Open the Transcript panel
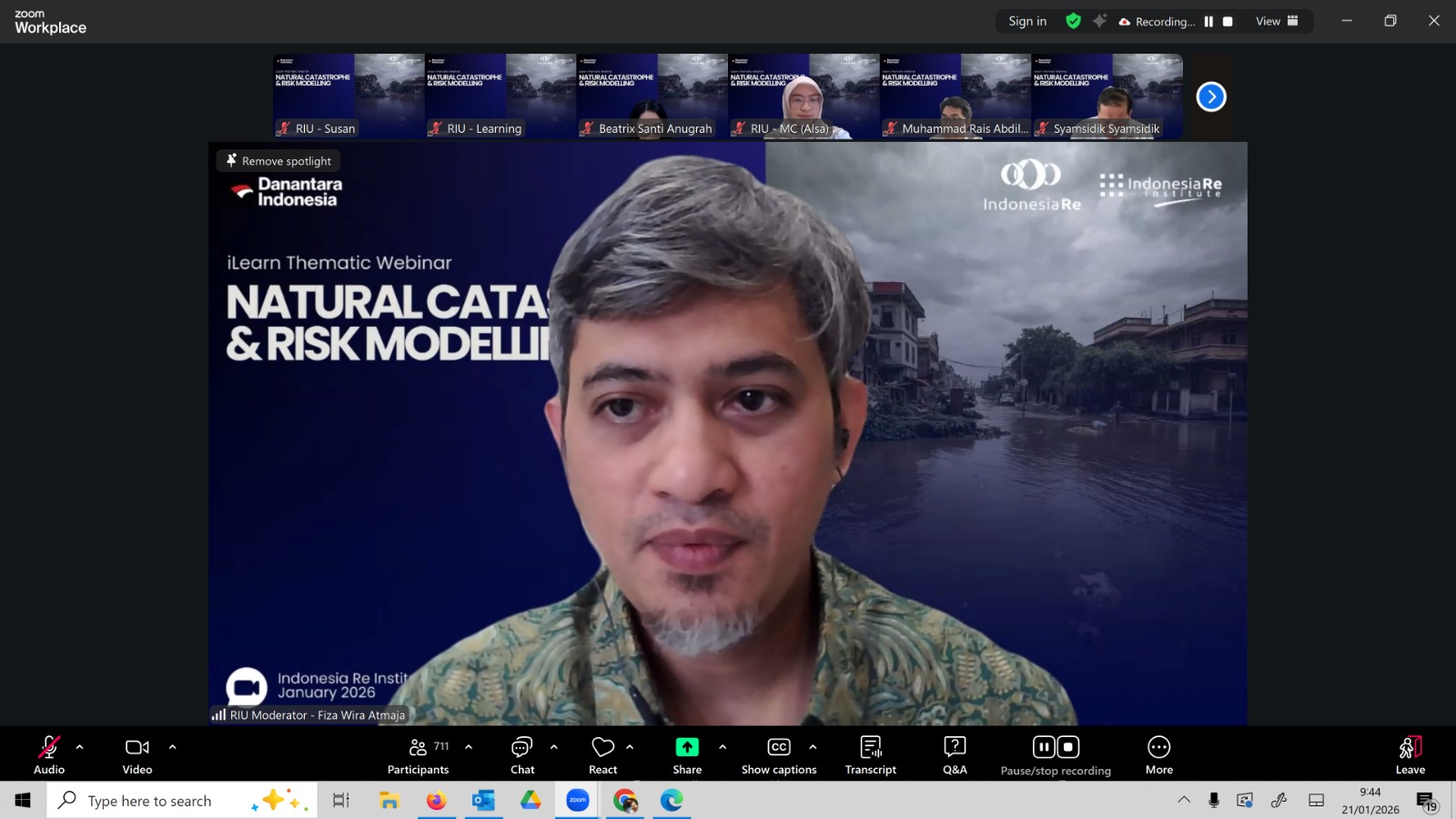 tap(870, 754)
